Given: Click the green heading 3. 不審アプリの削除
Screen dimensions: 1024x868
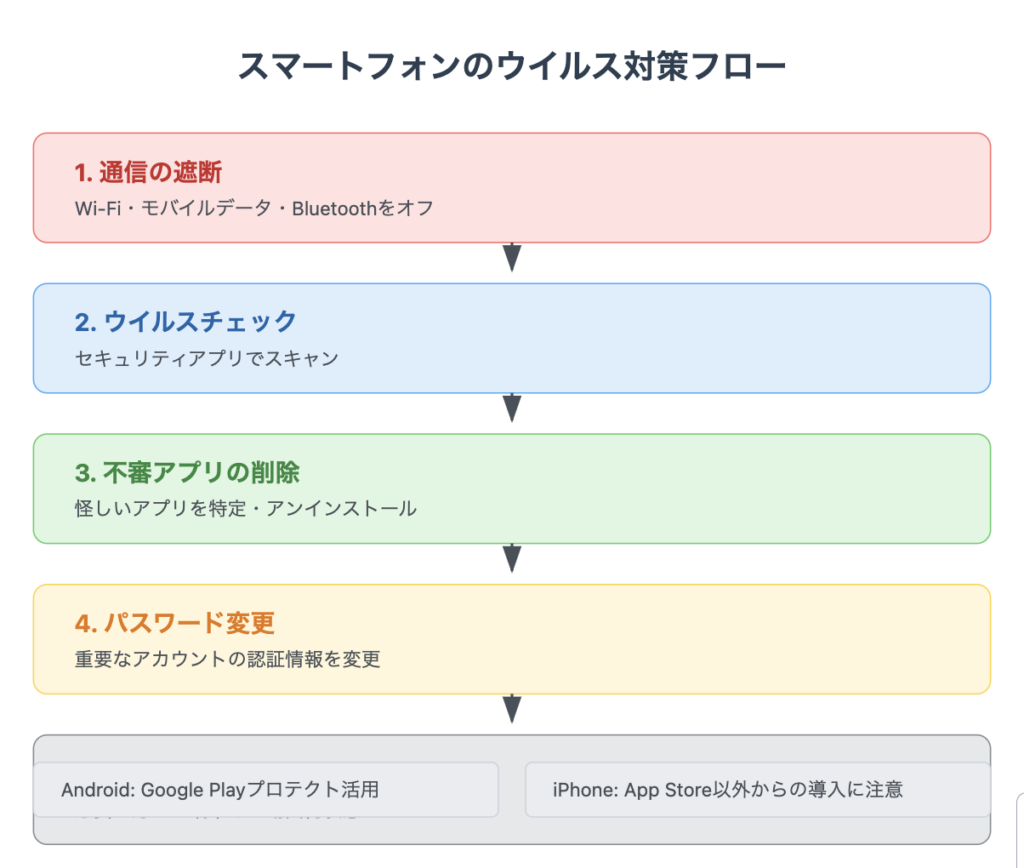Looking at the screenshot, I should point(187,473).
